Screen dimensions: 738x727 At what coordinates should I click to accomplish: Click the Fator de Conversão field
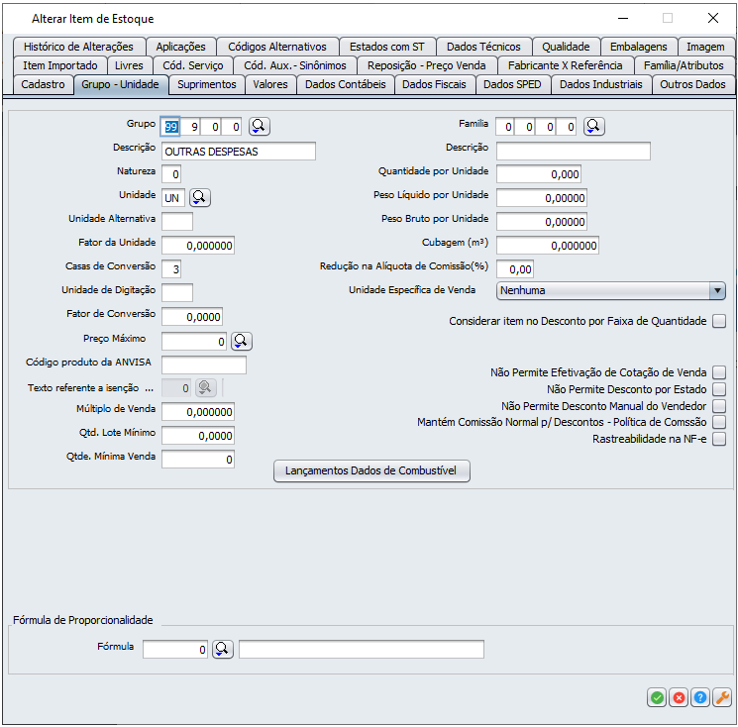tap(192, 317)
